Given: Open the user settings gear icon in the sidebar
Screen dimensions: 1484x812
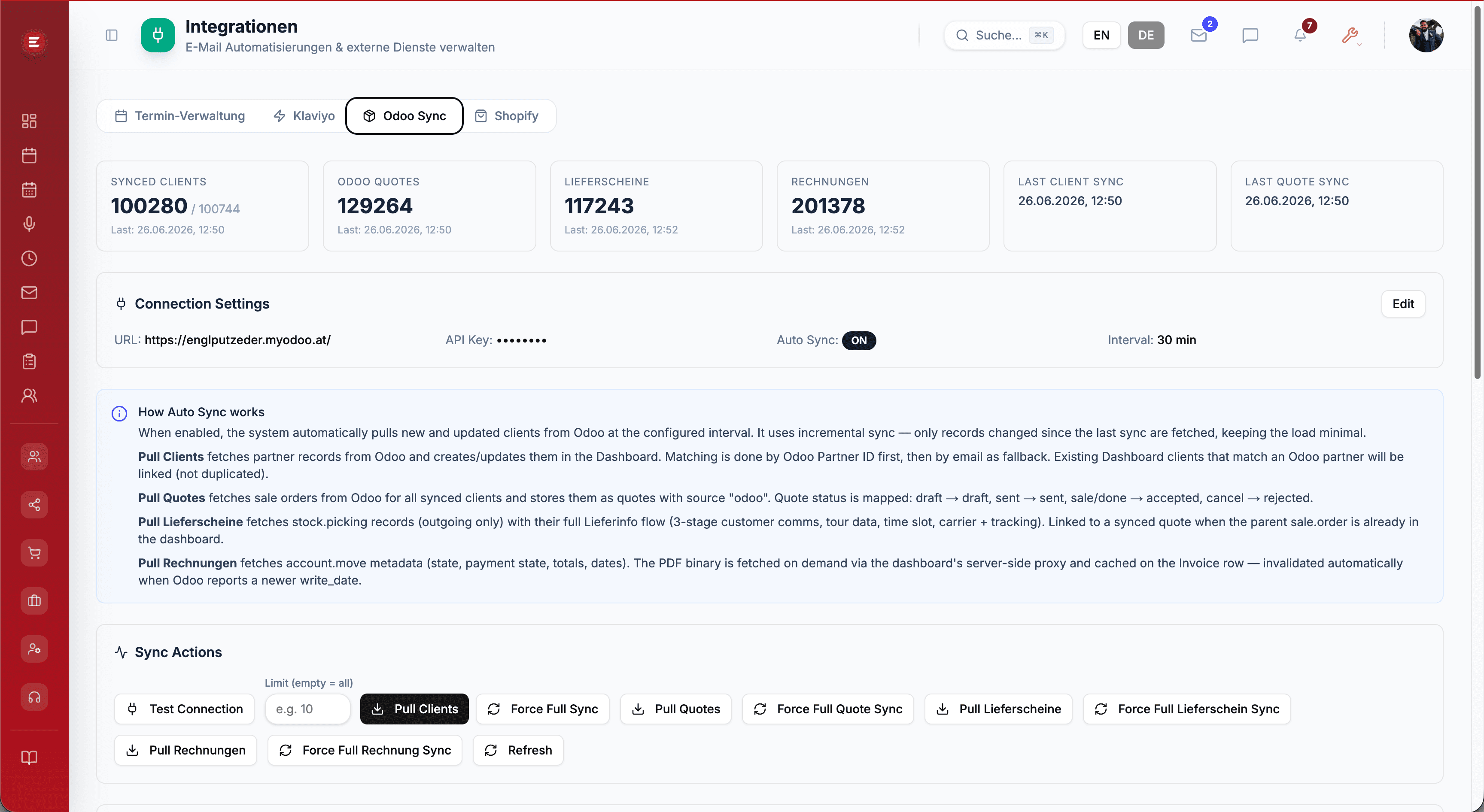Looking at the screenshot, I should [34, 649].
